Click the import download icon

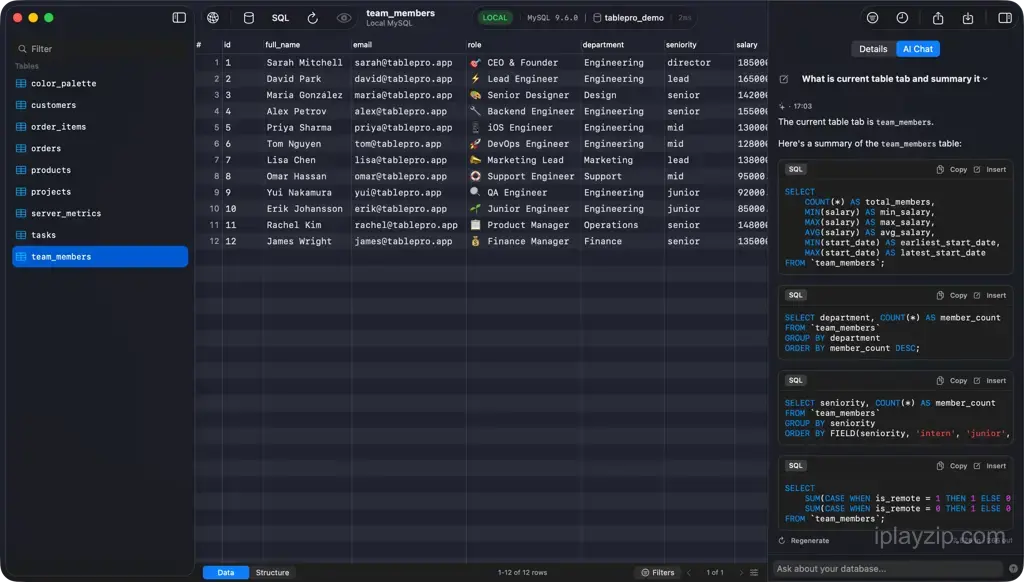968,18
